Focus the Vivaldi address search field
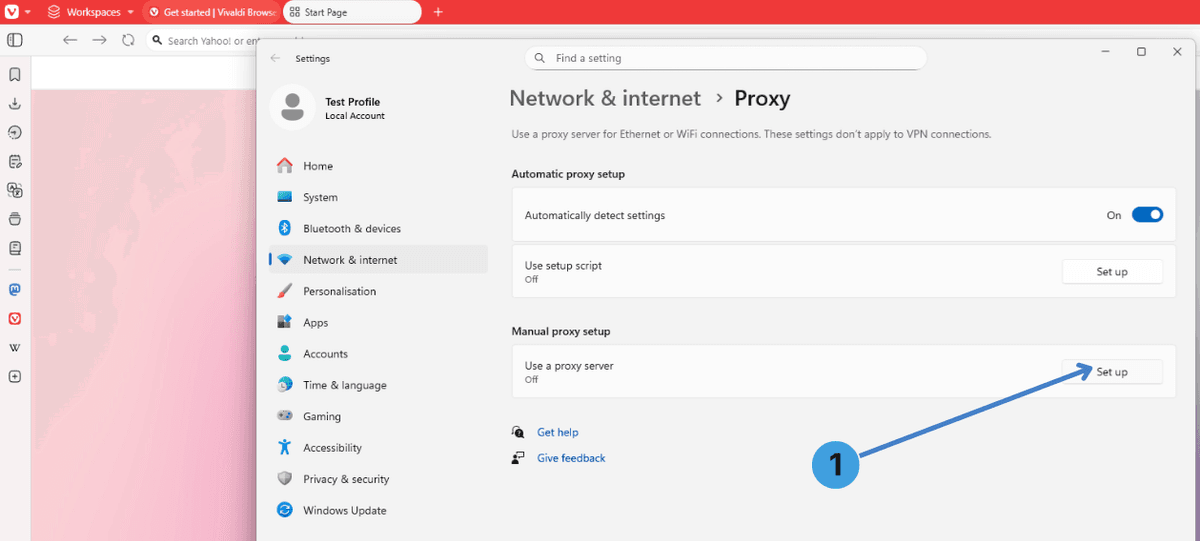 click(201, 41)
